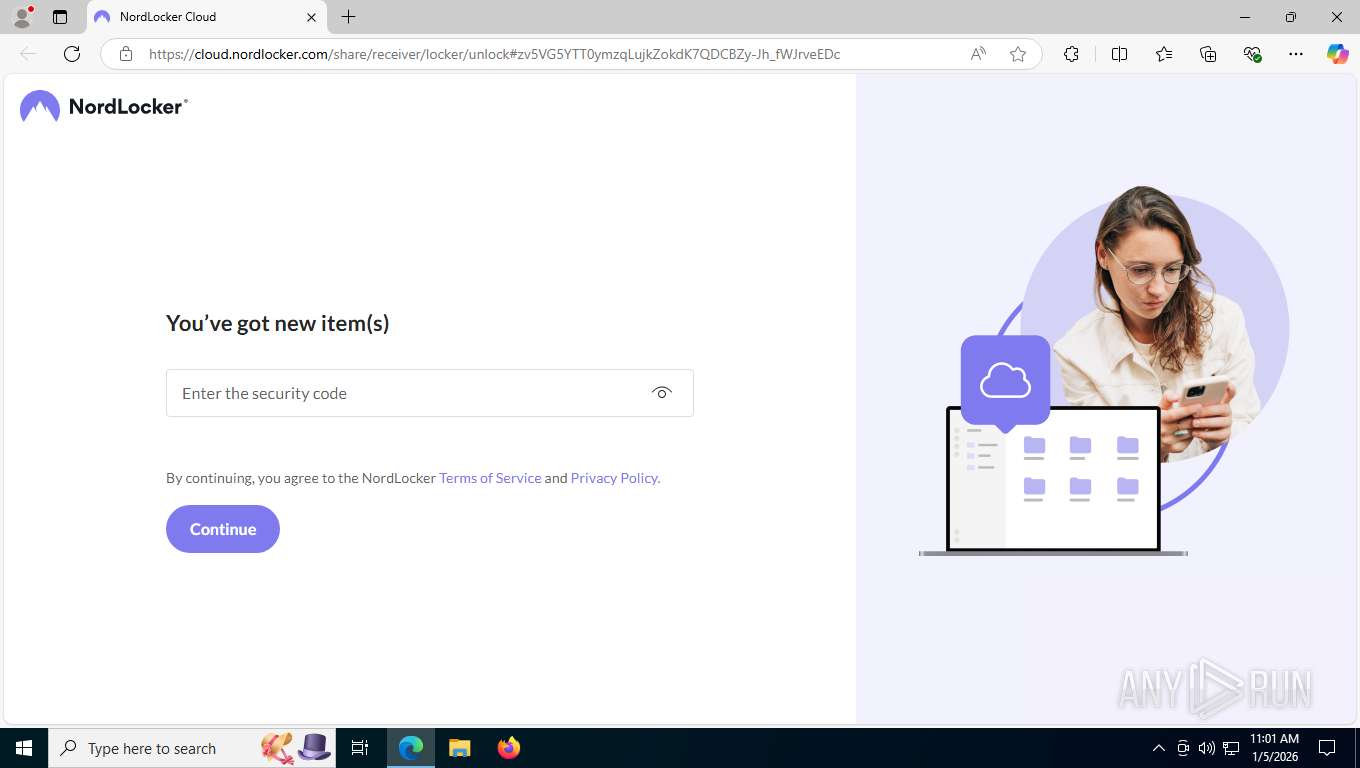
Task: Toggle security code visibility eye icon
Action: (661, 393)
